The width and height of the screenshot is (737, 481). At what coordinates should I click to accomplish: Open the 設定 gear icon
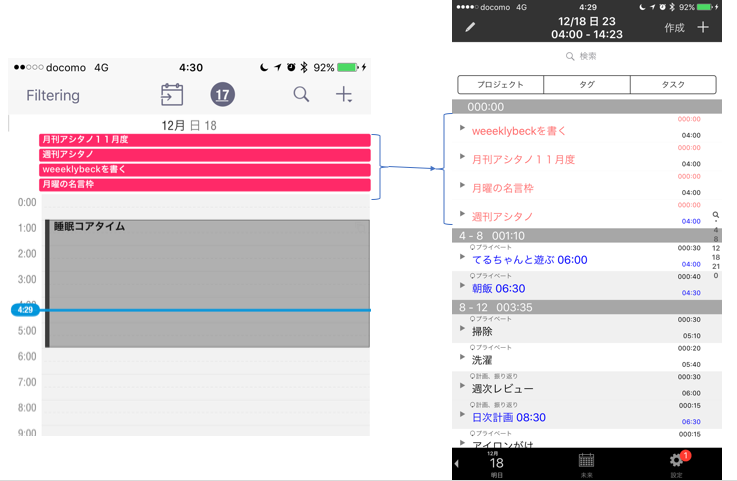[677, 460]
